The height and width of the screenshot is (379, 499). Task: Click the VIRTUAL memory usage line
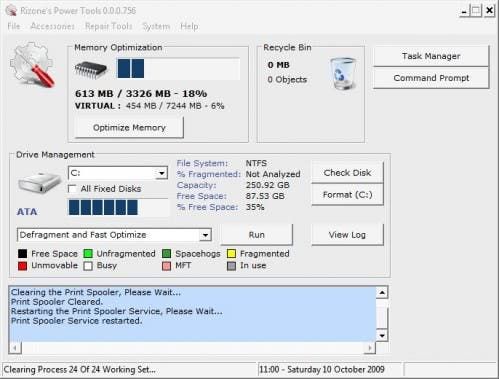pyautogui.click(x=149, y=106)
